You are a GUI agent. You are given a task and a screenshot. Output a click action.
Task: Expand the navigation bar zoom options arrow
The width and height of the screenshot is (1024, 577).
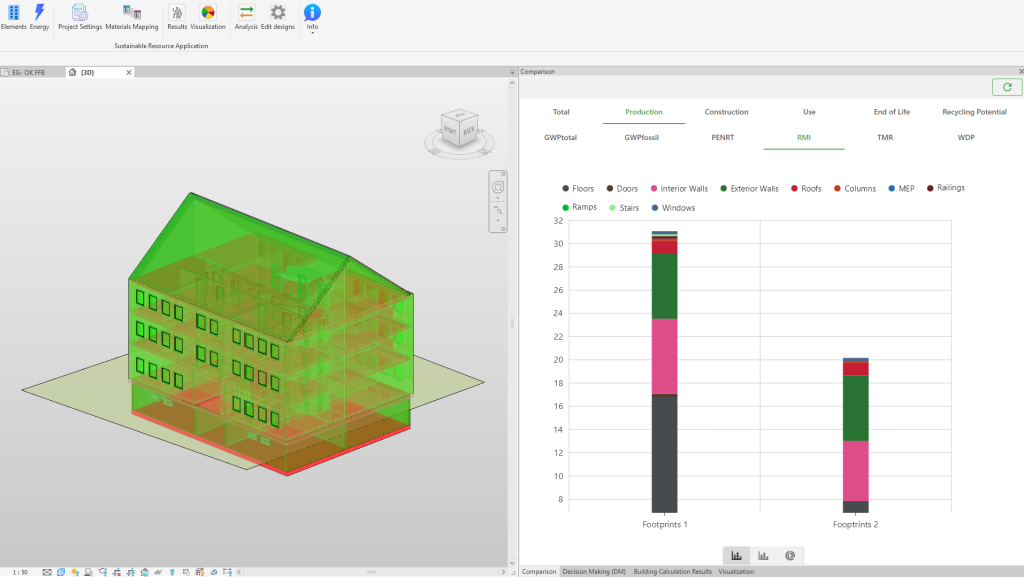(x=498, y=221)
